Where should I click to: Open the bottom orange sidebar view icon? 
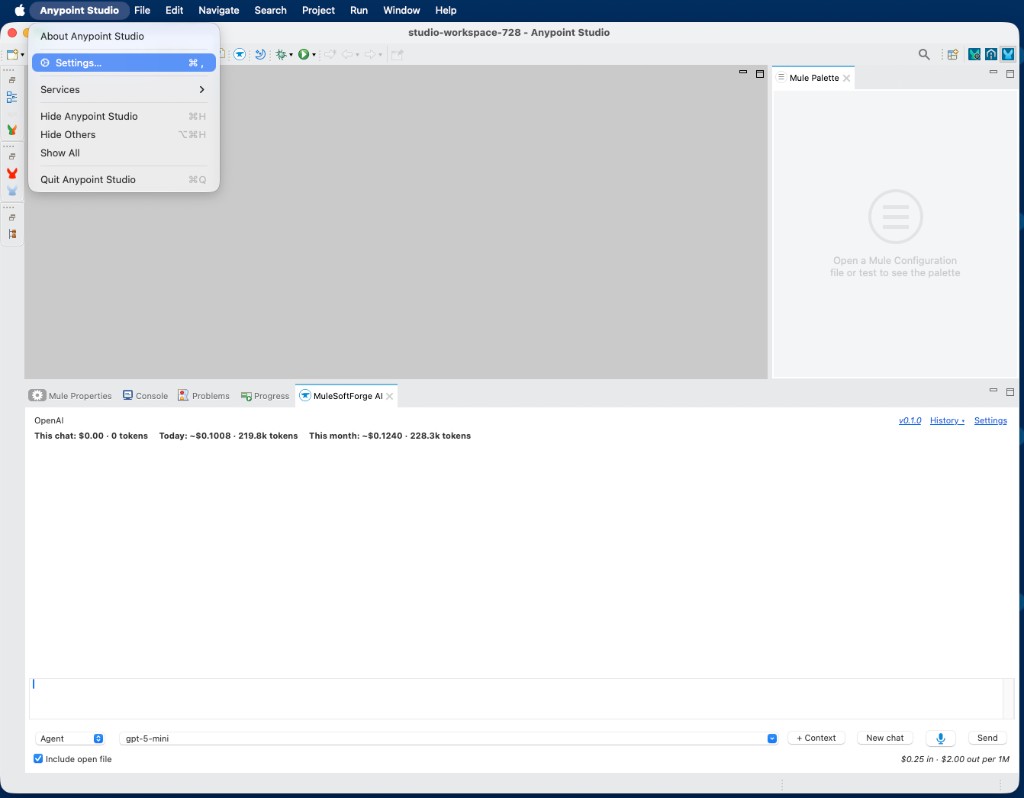pos(12,234)
